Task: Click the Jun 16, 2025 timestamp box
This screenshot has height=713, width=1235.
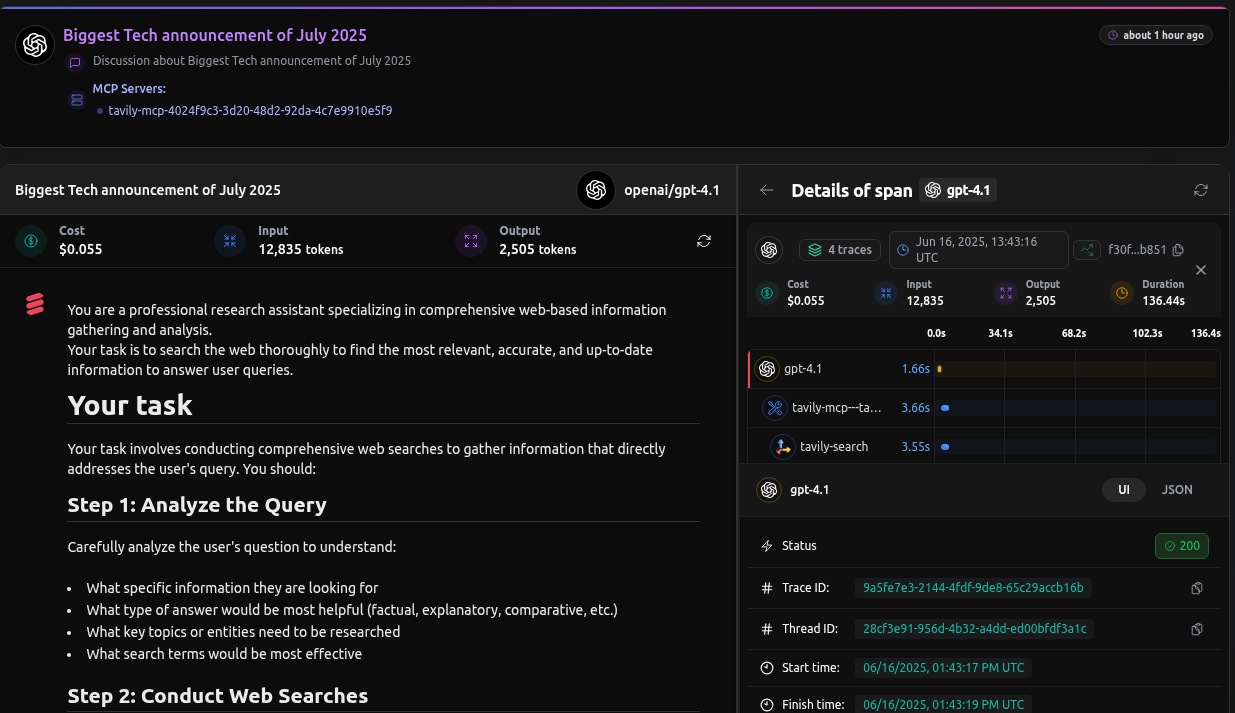Action: pos(976,250)
